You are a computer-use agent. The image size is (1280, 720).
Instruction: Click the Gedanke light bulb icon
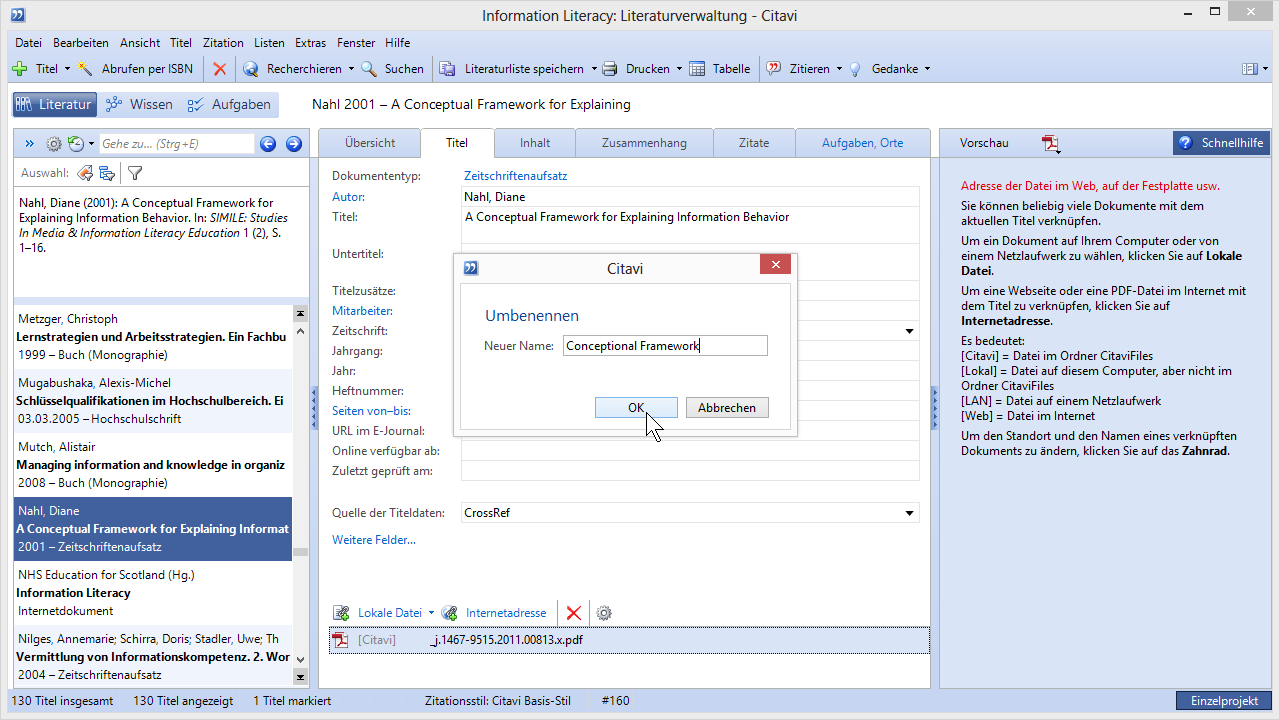[855, 69]
